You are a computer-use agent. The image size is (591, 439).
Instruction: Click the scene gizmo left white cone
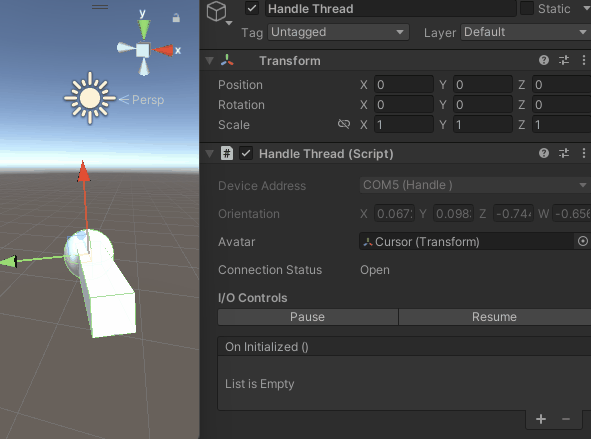click(126, 48)
